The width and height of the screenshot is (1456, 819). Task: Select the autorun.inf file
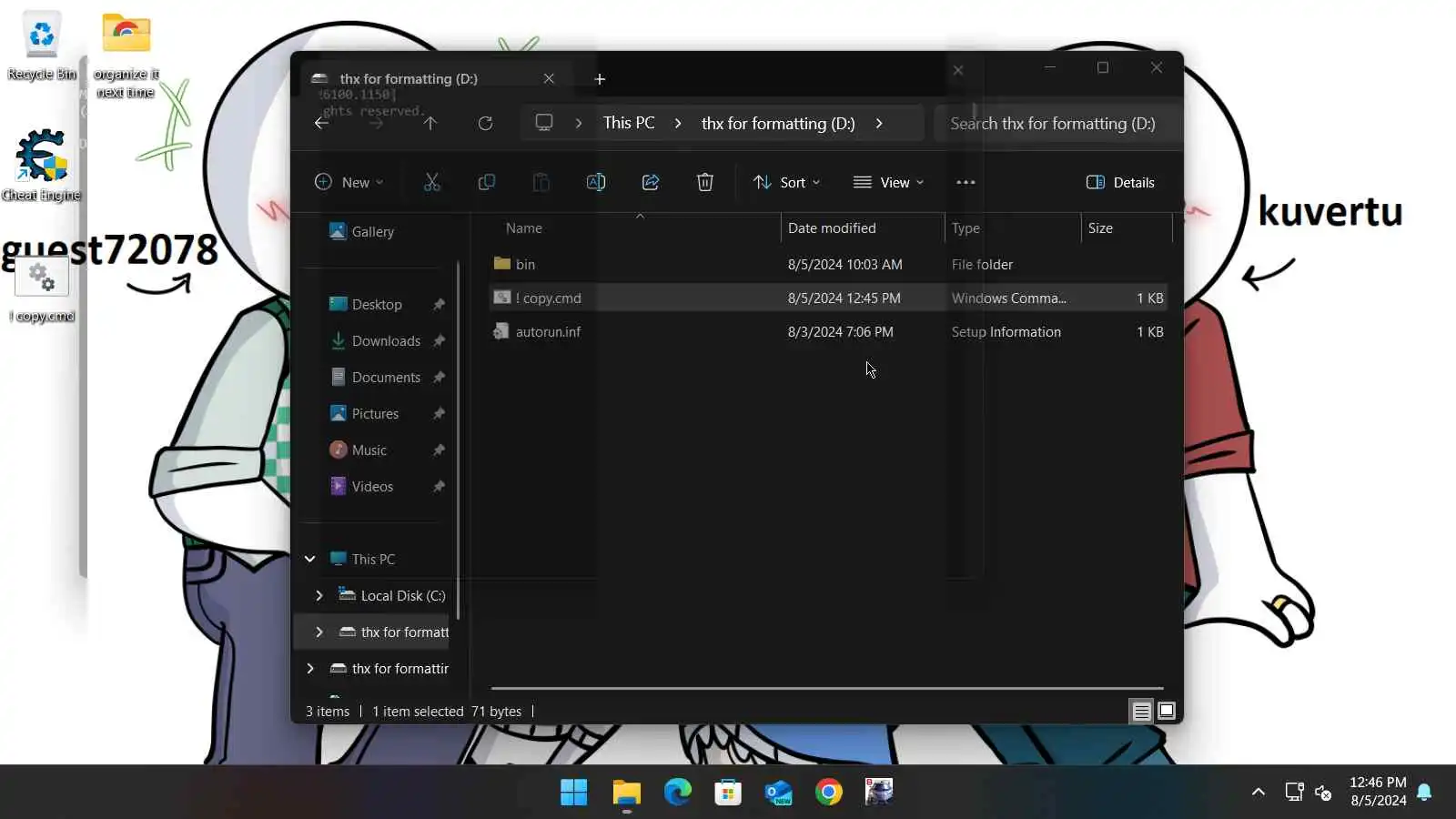coord(828,331)
